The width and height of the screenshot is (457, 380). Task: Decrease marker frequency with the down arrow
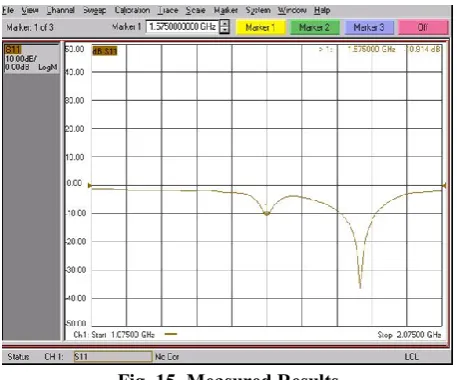[x=225, y=30]
